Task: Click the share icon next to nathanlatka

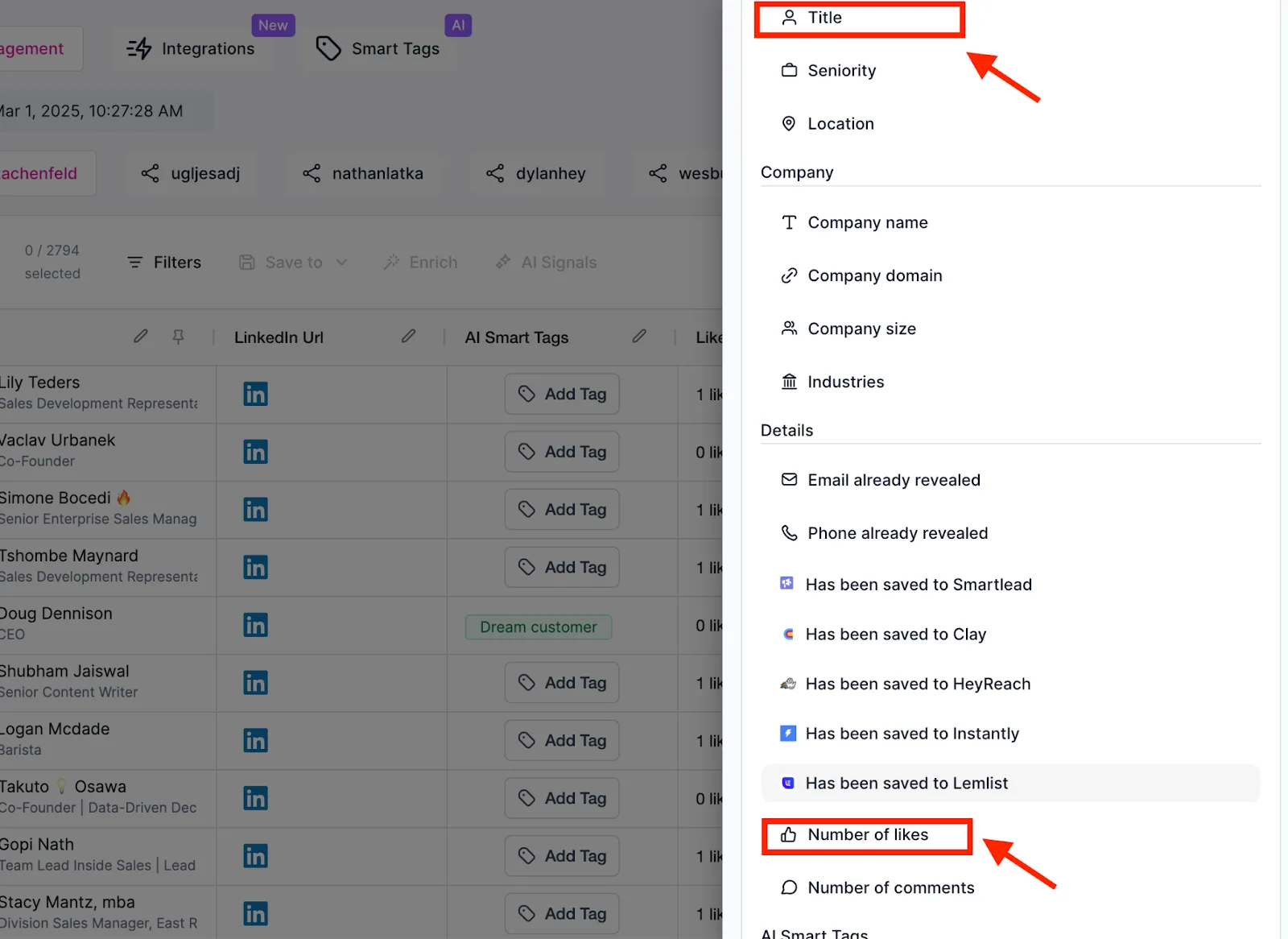Action: 312,173
